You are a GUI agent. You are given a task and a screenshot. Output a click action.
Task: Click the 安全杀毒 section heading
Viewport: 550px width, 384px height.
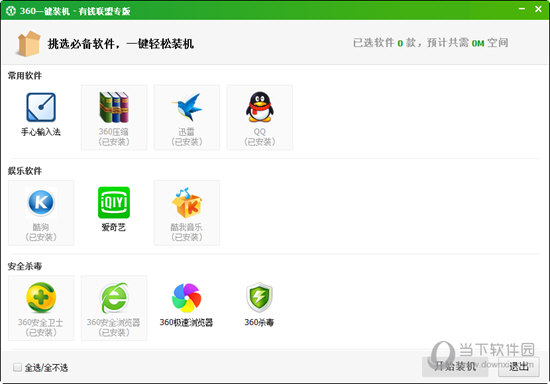25,266
